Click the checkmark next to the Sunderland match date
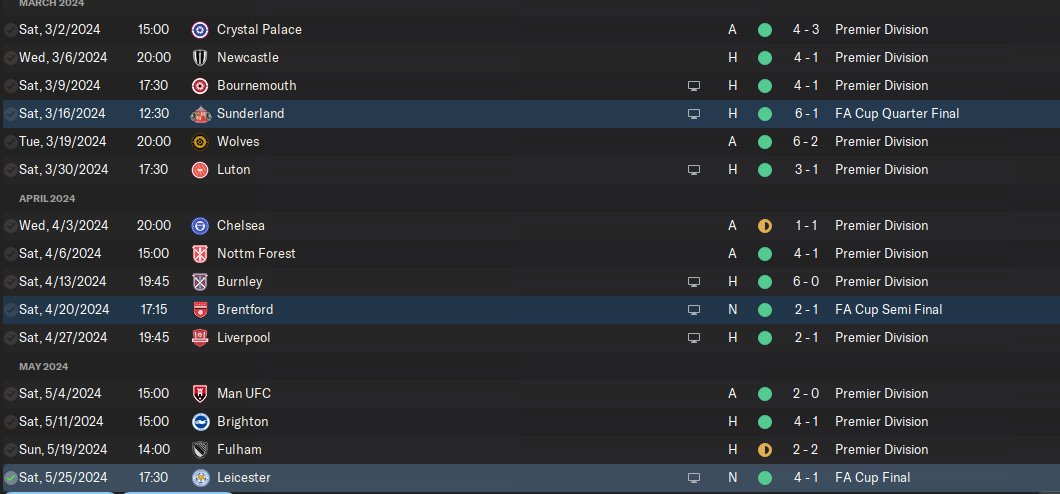 tap(10, 114)
